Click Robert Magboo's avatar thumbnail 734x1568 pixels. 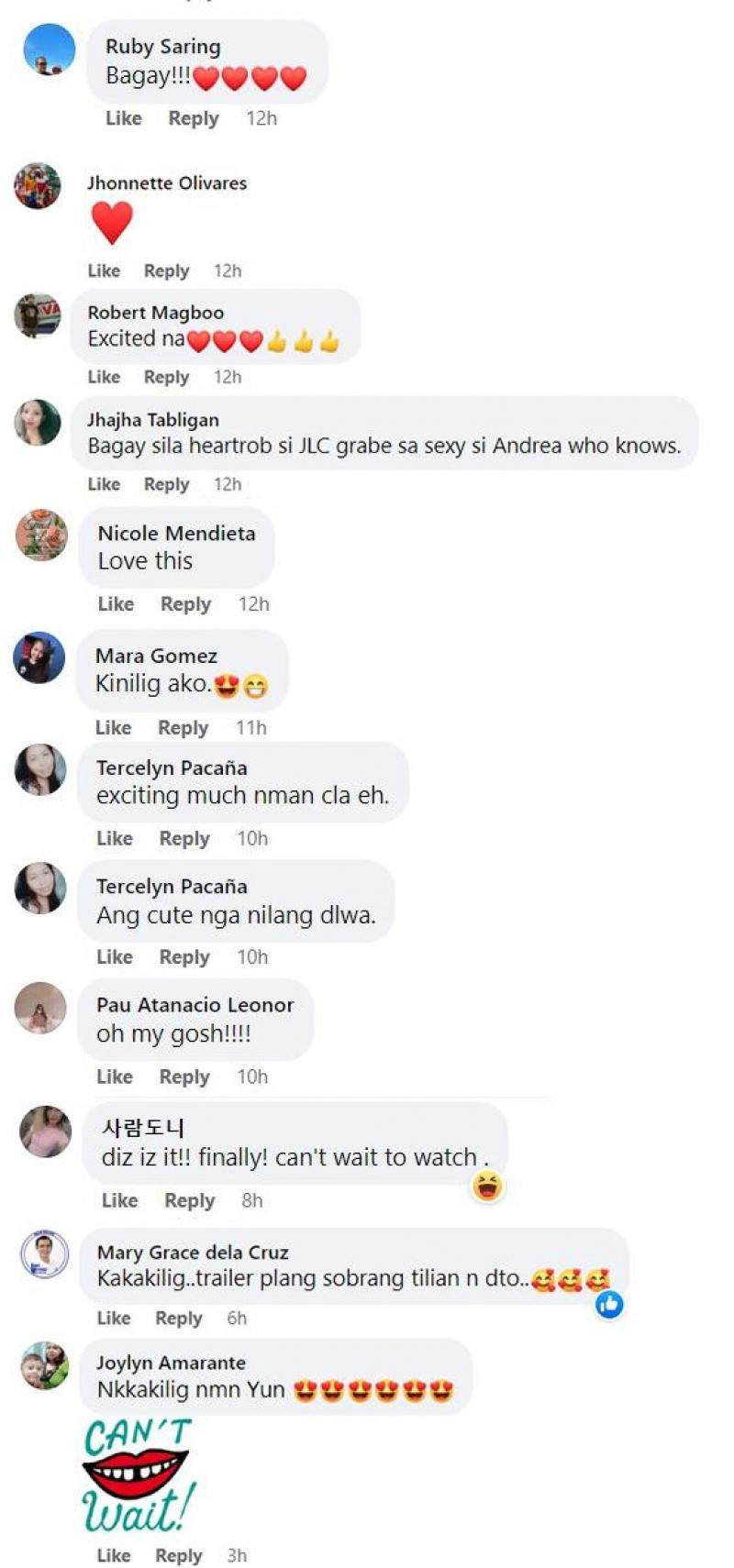coord(38,316)
